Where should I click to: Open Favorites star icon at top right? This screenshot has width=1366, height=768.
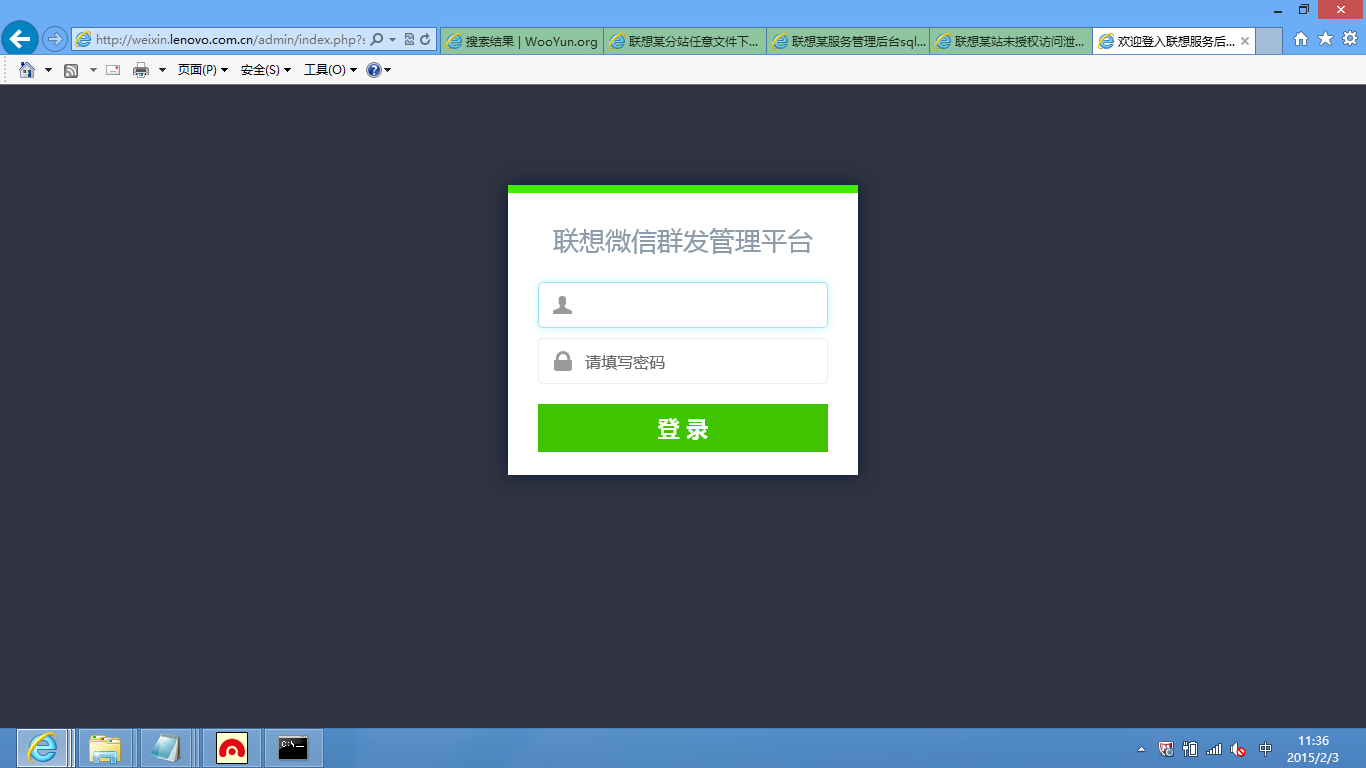[x=1325, y=39]
